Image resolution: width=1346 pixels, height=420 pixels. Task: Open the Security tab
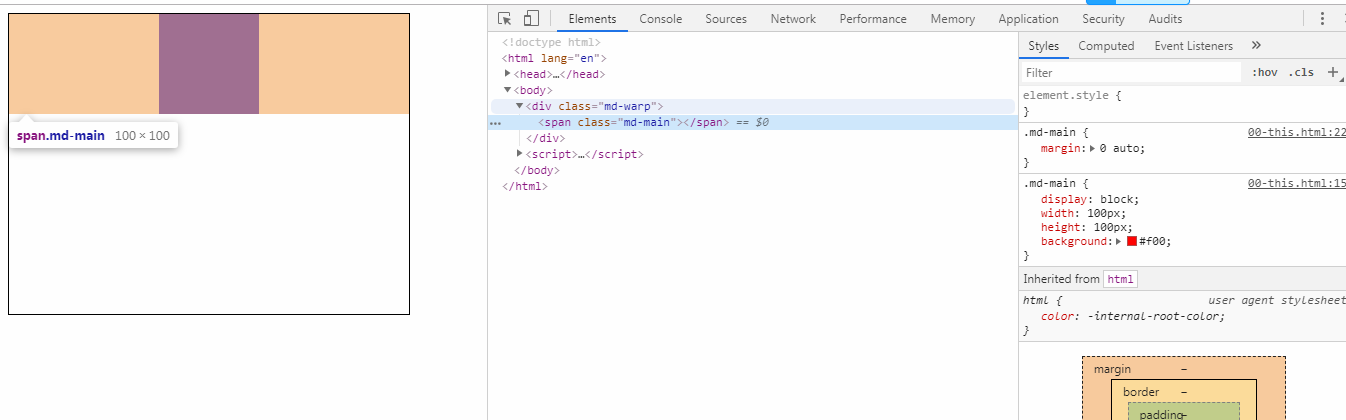(1103, 19)
